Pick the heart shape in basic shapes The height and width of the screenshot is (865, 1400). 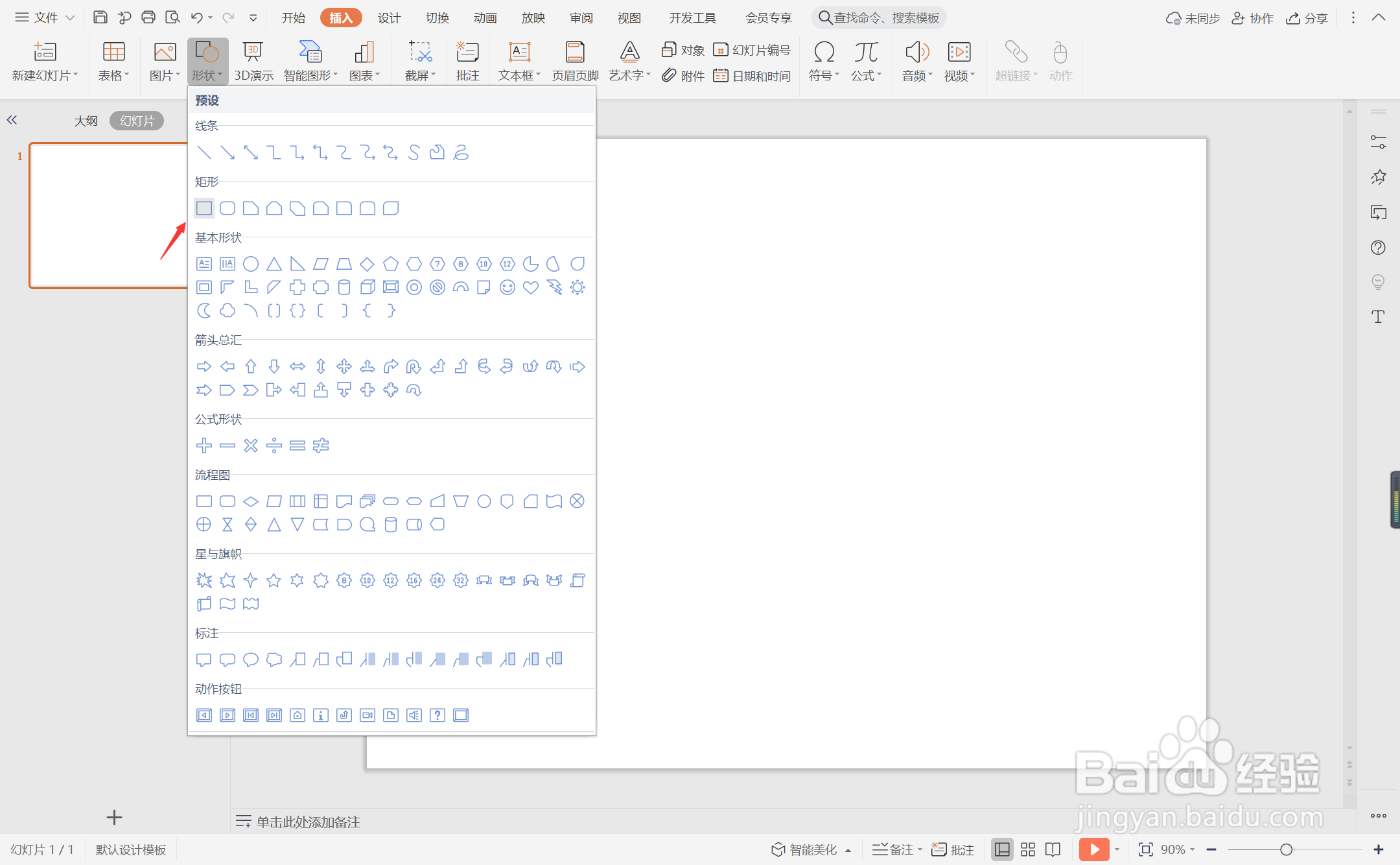[531, 287]
